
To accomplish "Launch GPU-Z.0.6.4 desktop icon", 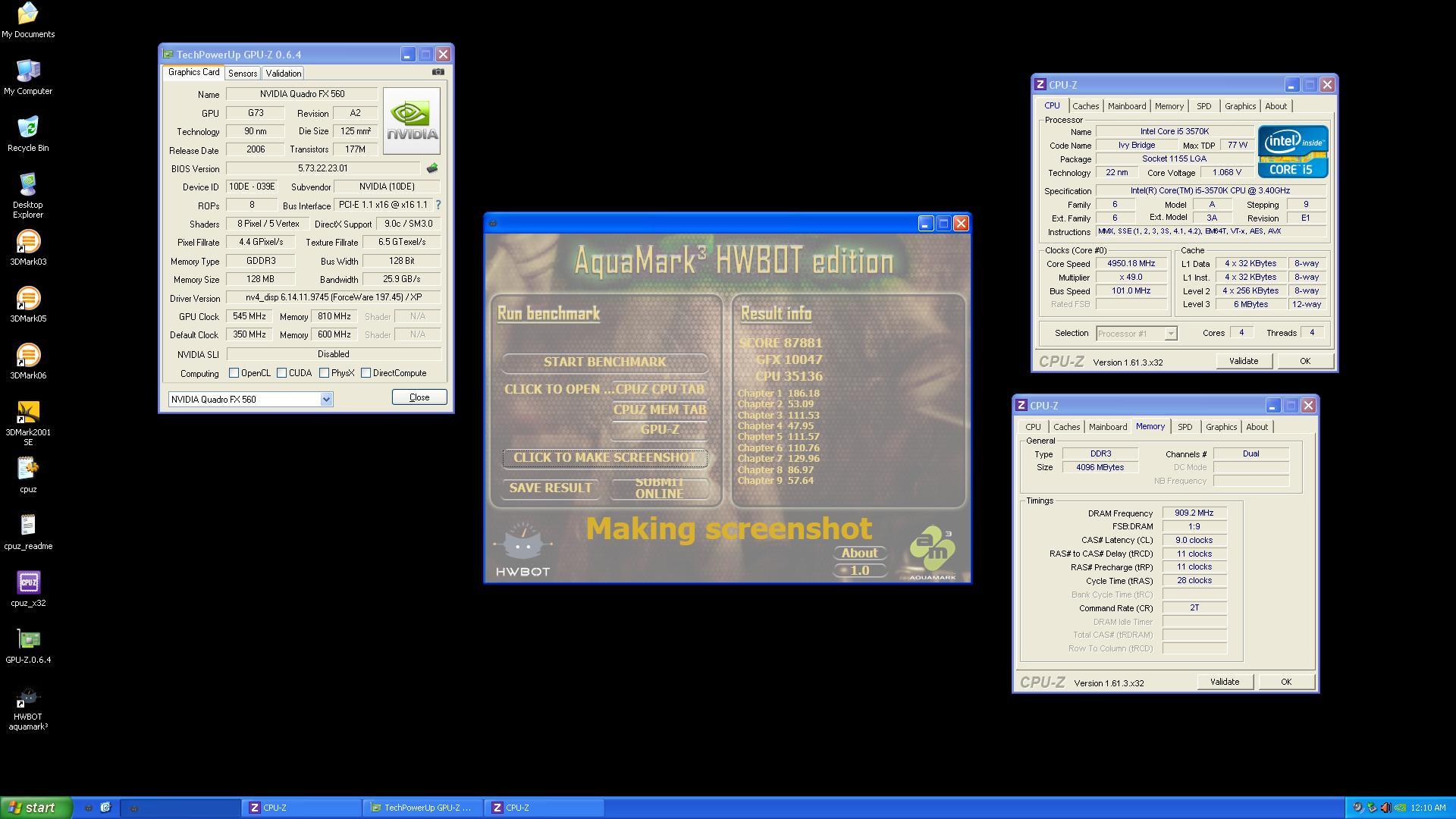I will click(28, 645).
